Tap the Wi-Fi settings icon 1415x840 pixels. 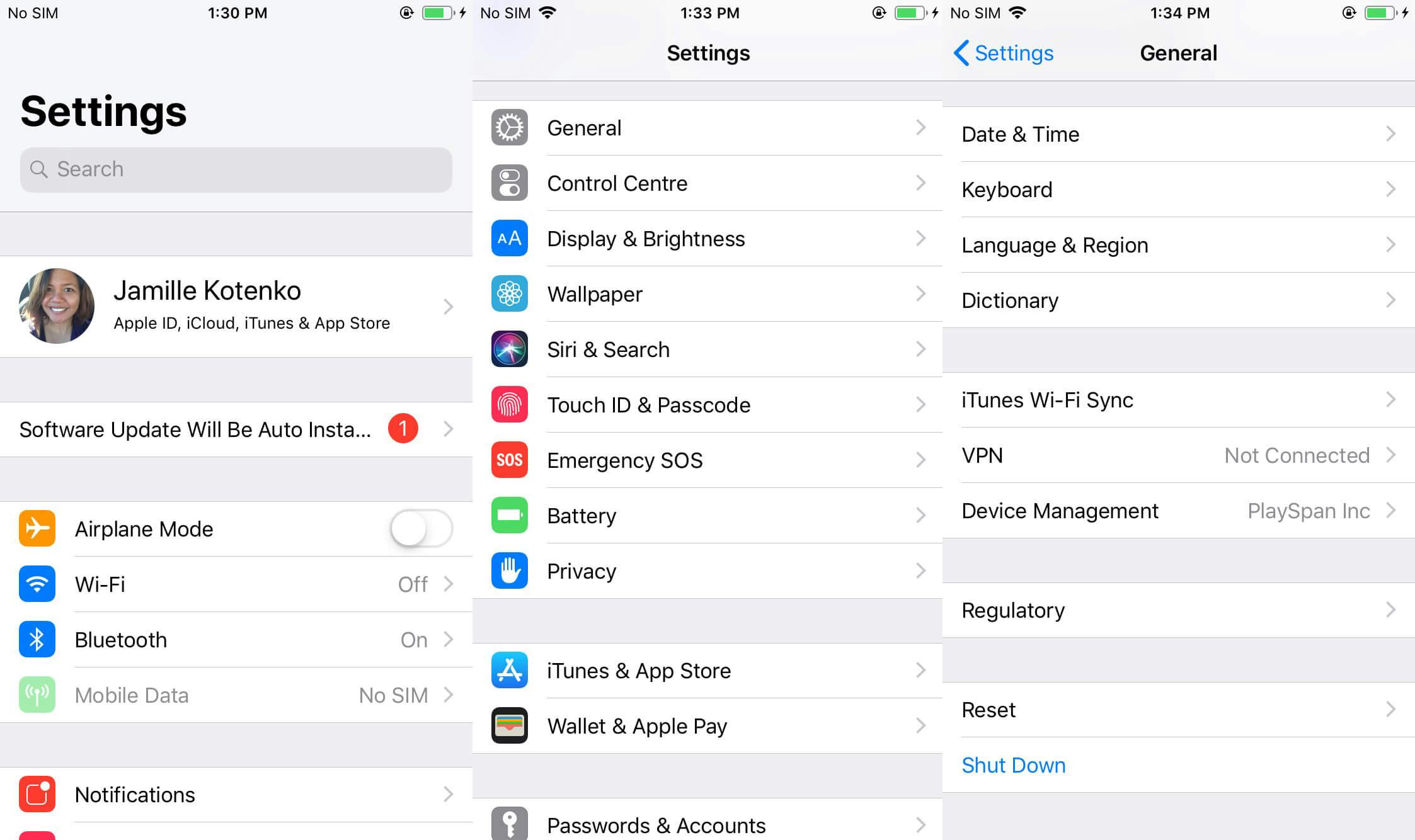click(x=37, y=584)
